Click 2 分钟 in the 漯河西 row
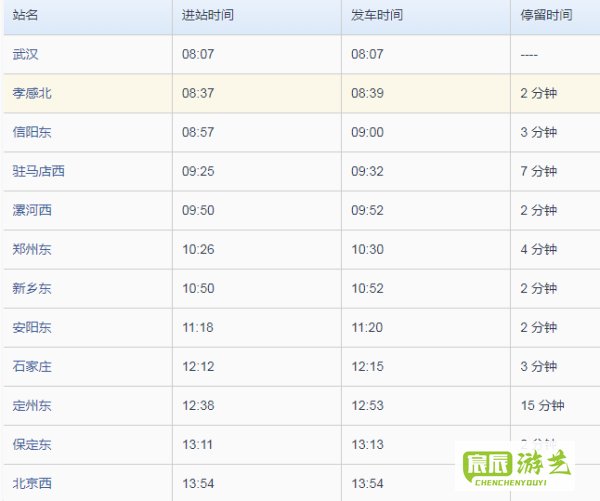 pos(538,210)
